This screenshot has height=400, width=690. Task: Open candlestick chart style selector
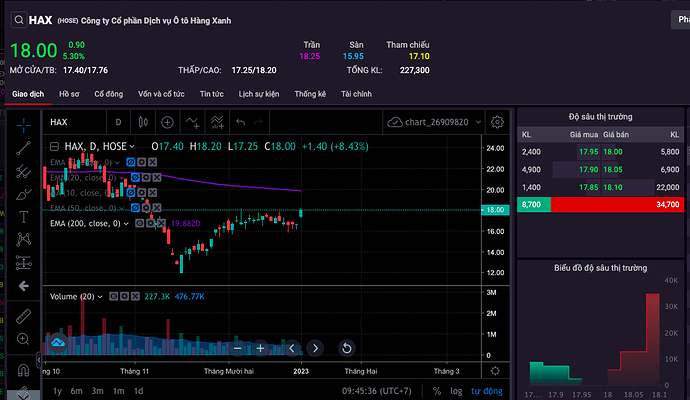tap(143, 122)
